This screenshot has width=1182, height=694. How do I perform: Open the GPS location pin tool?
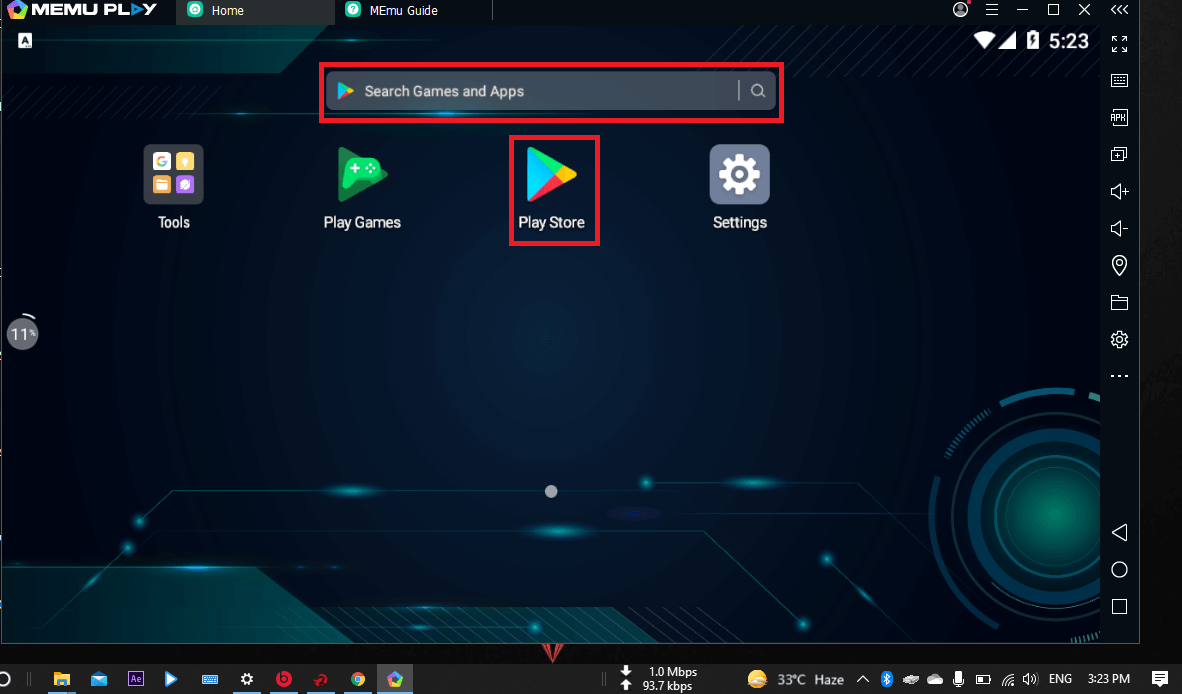1119,265
